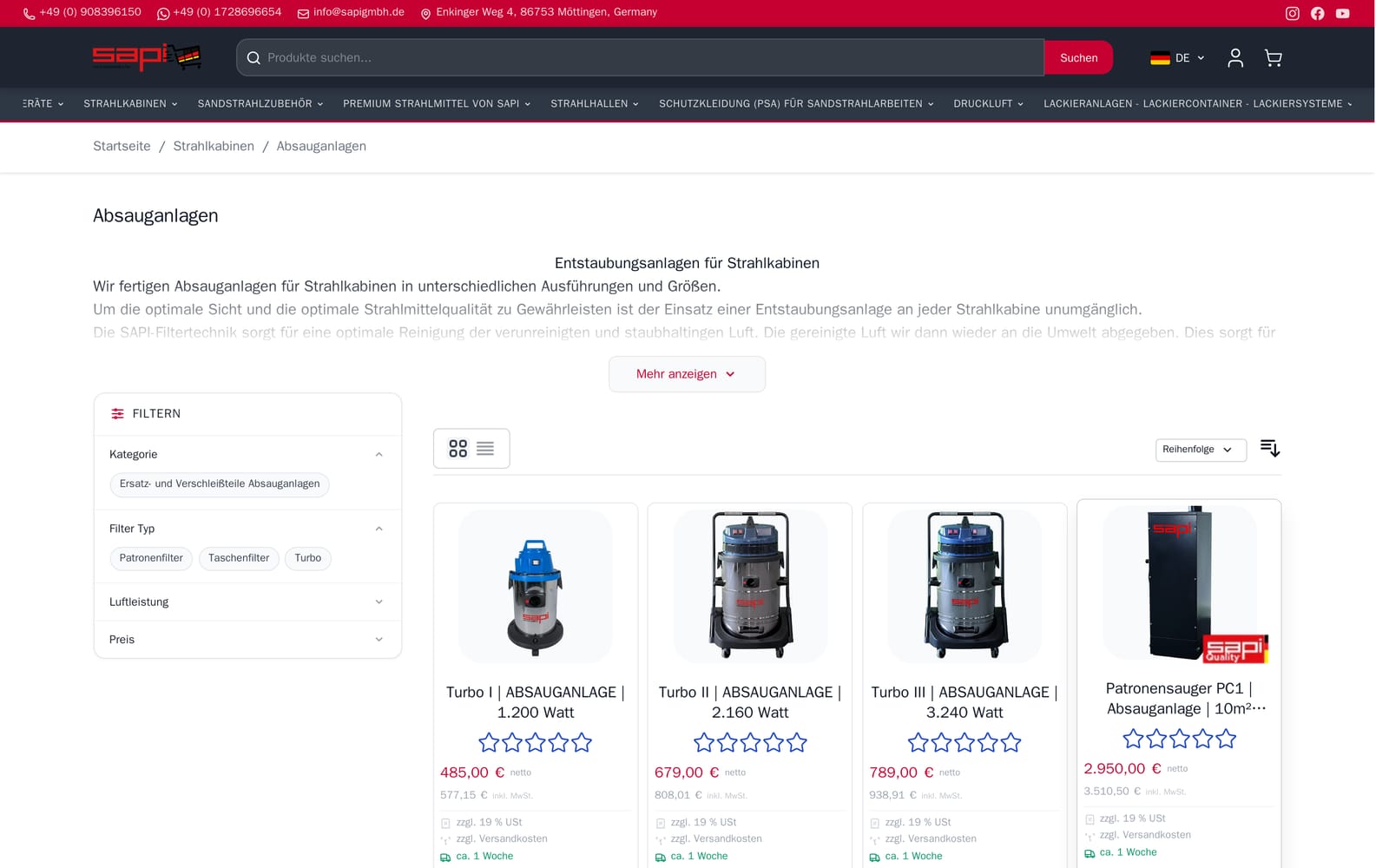This screenshot has width=1389, height=868.
Task: Click the star rating of Turbo II
Action: (750, 742)
